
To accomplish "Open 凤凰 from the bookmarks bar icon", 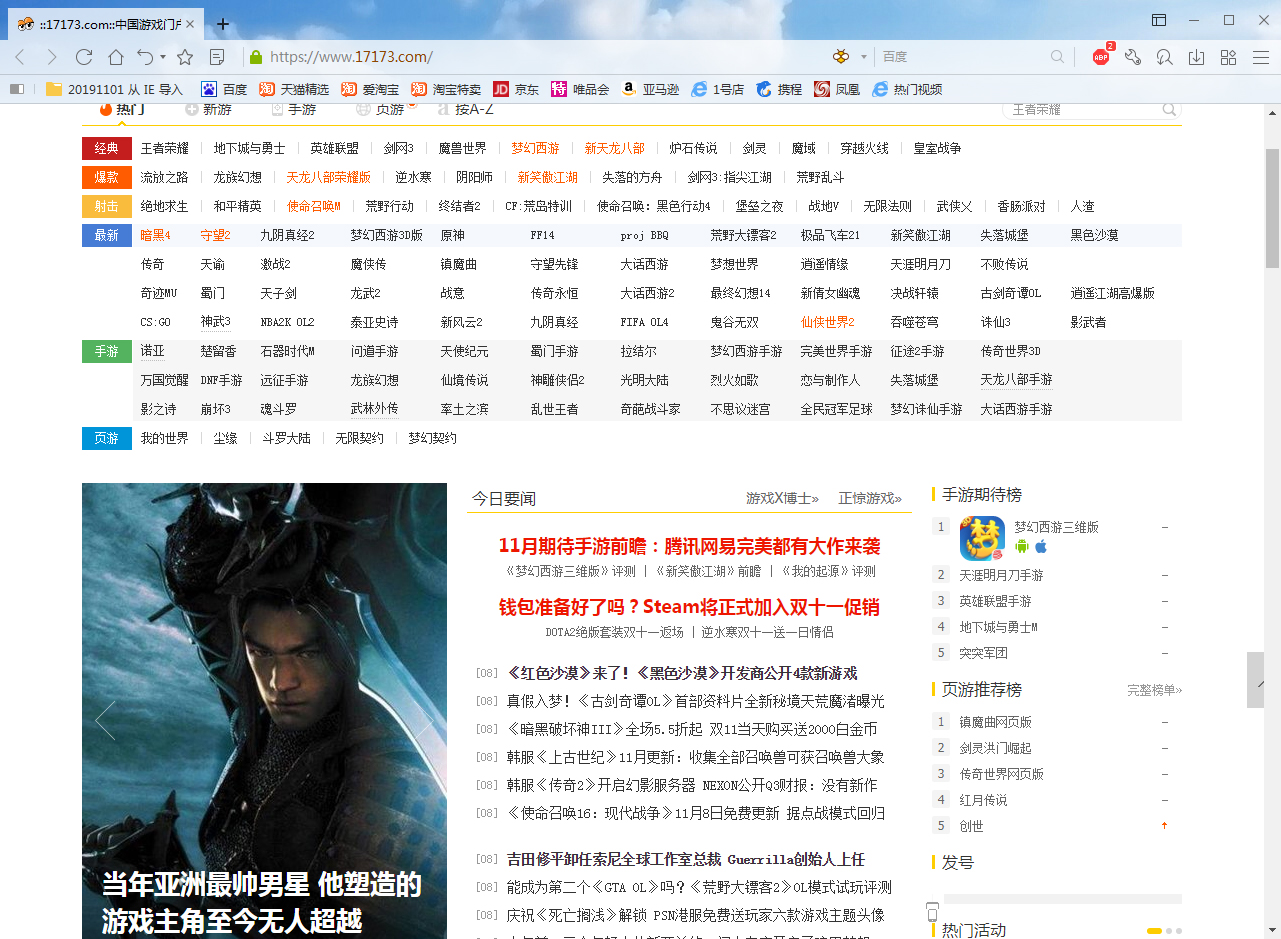I will point(837,88).
